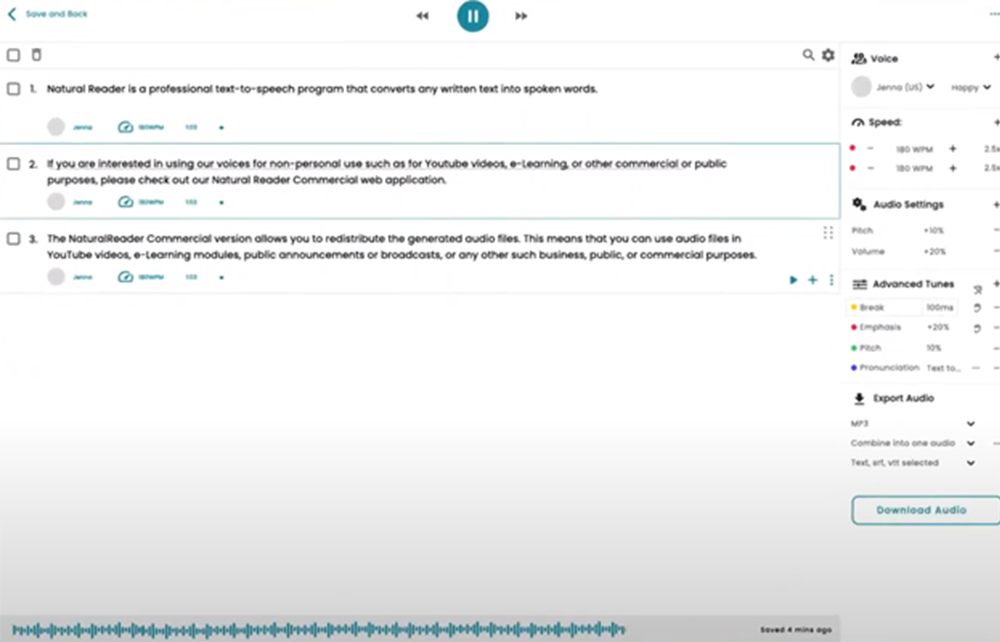Click the plus icon on paragraph 3

click(x=812, y=279)
